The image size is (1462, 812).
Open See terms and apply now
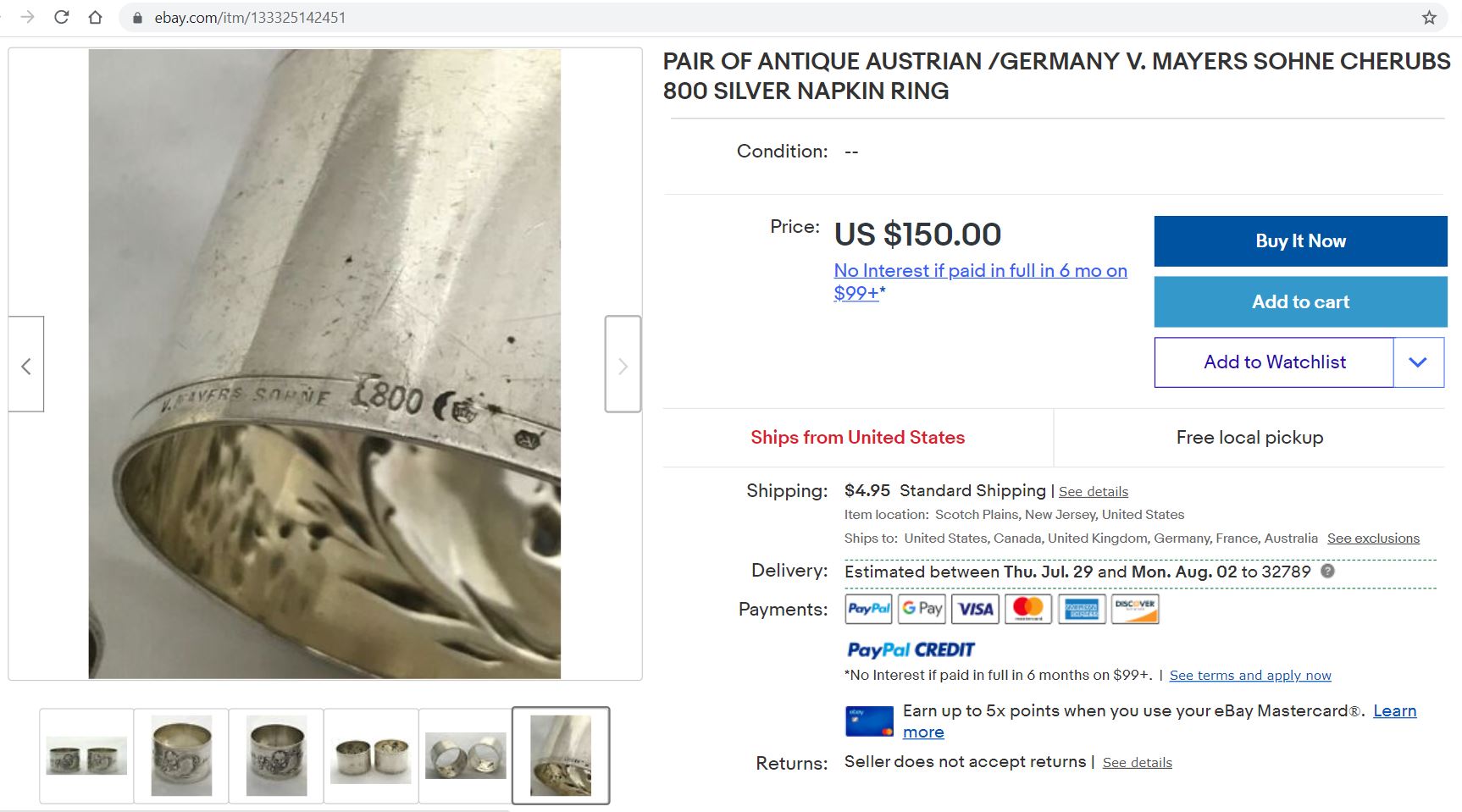click(x=1250, y=676)
